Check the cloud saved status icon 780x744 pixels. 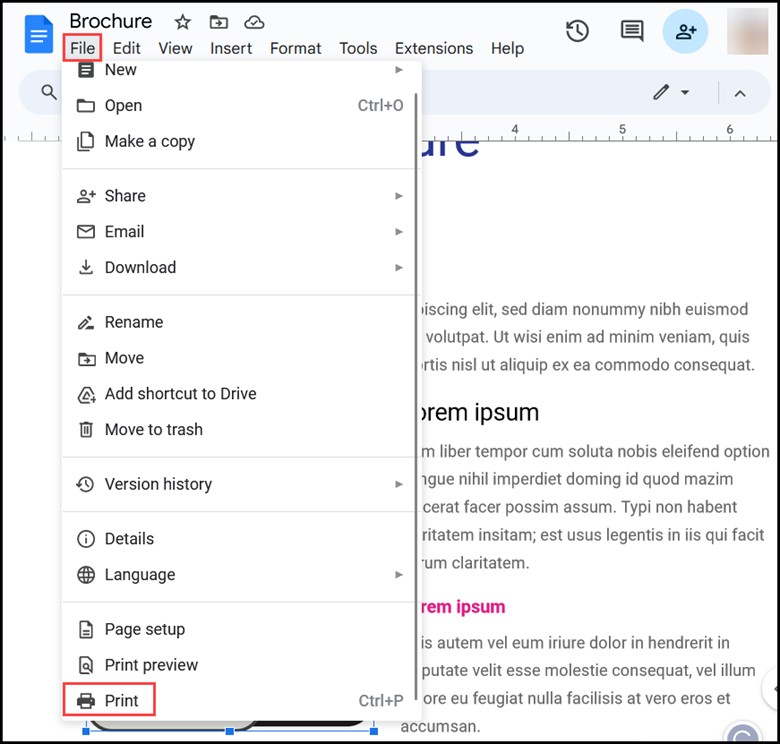(254, 22)
